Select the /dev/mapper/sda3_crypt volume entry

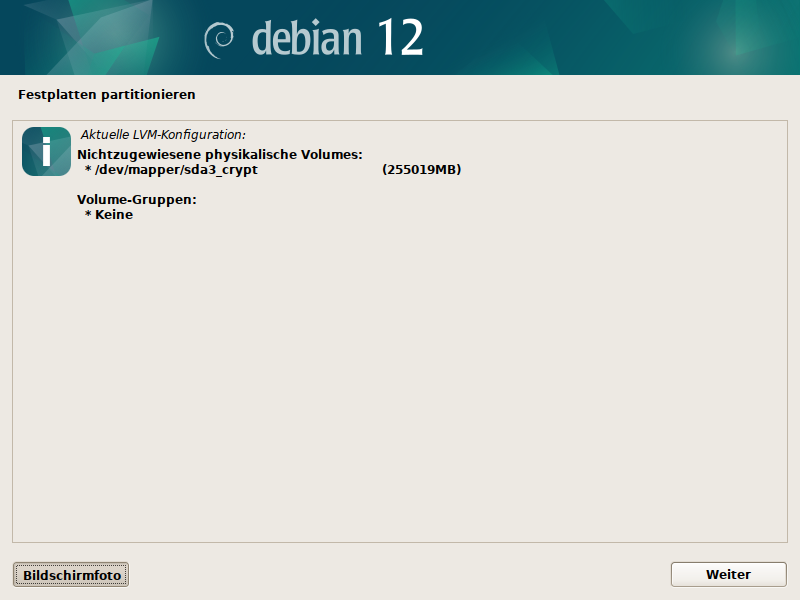(x=176, y=170)
